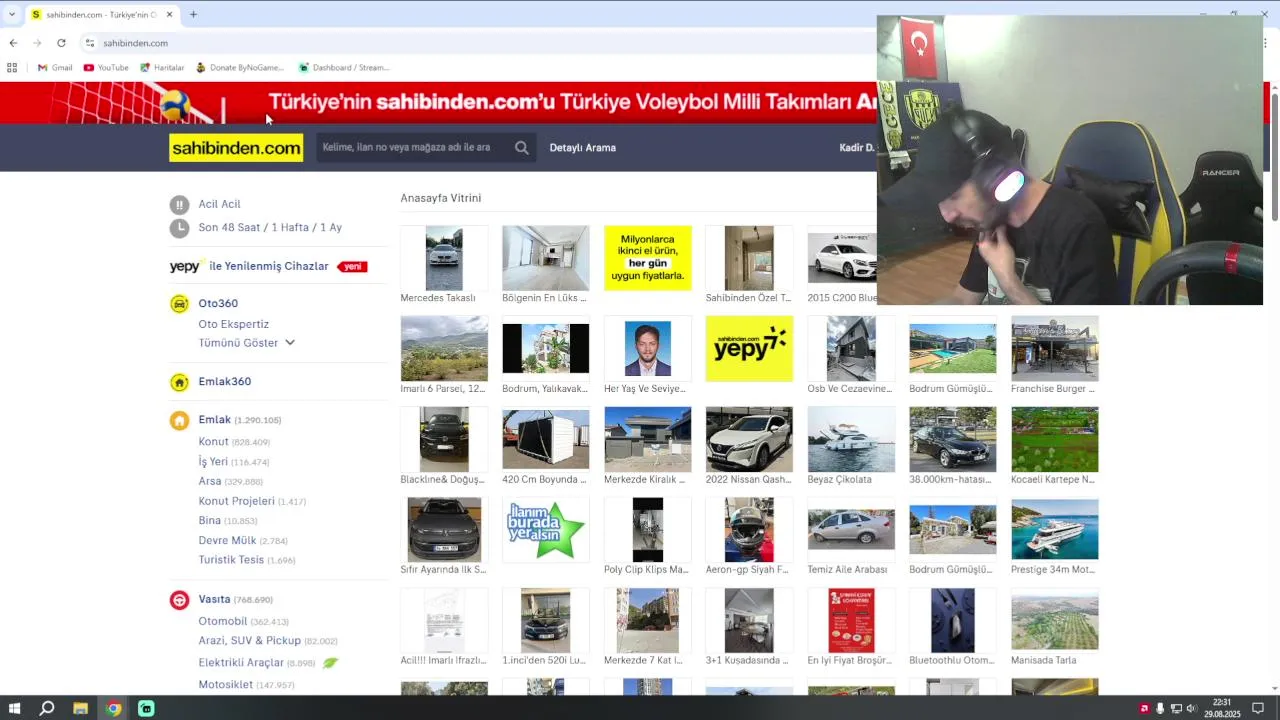The width and height of the screenshot is (1280, 720).
Task: Open the Emlak main category
Action: (214, 420)
